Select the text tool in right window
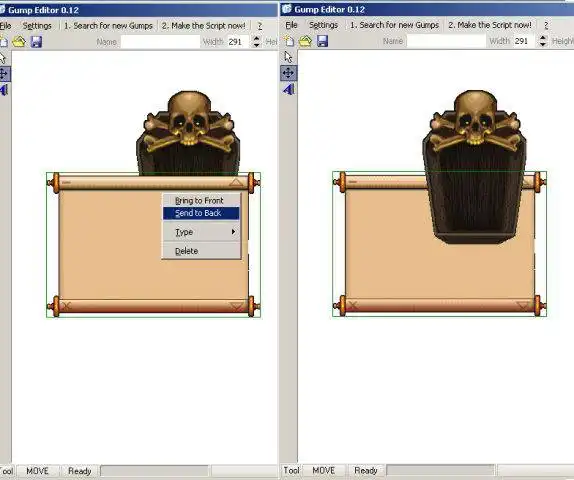The height and width of the screenshot is (480, 574). (288, 89)
